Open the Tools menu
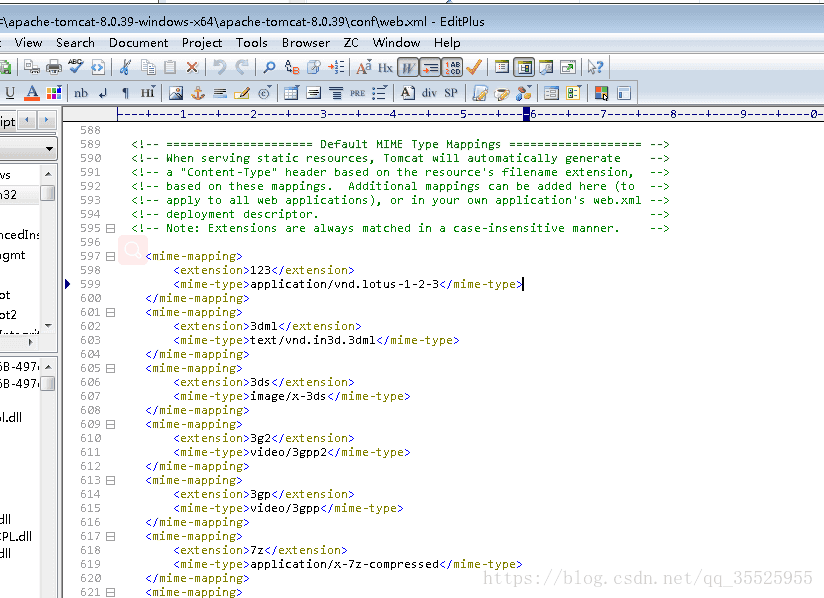This screenshot has width=824, height=598. coord(251,43)
